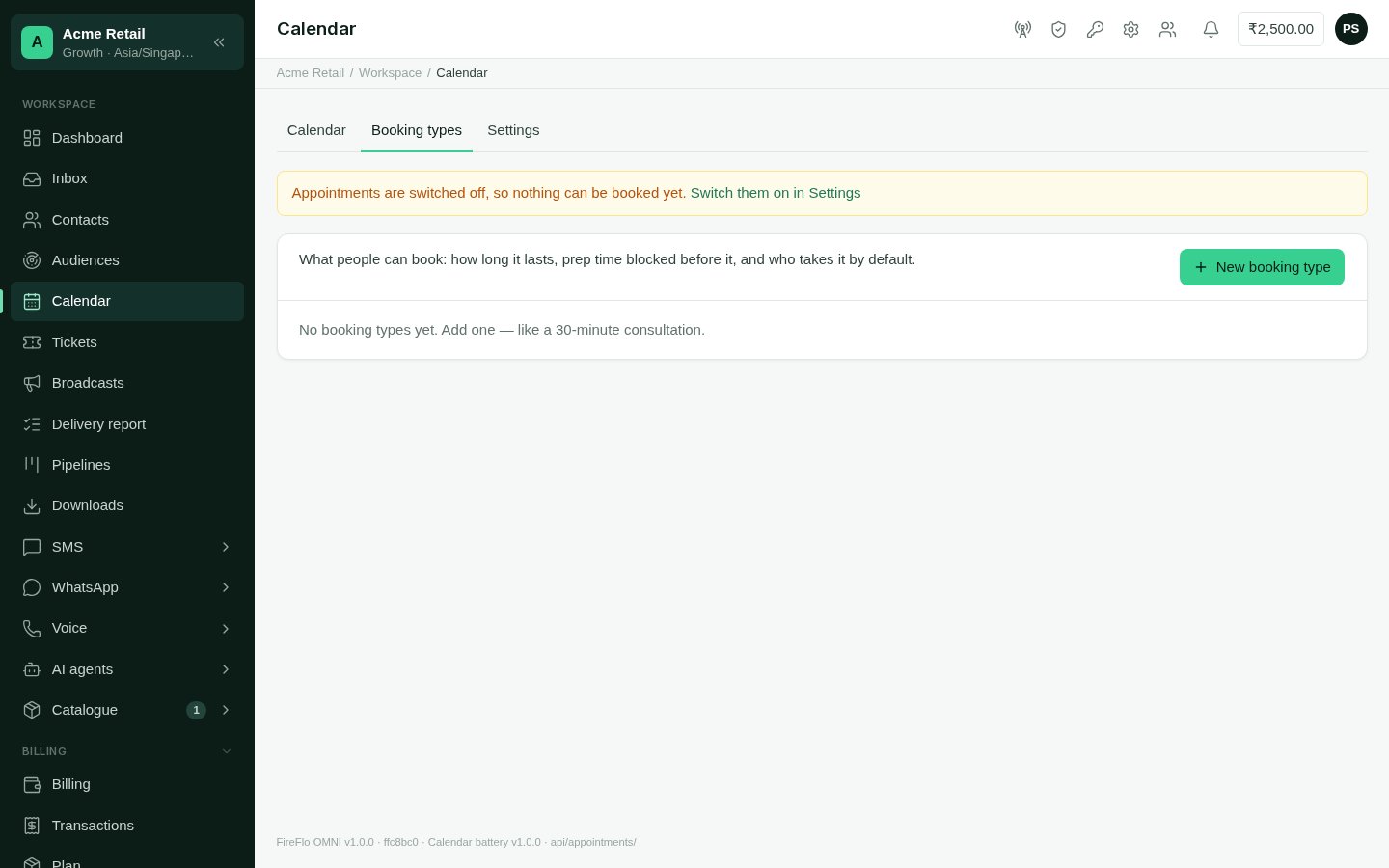Expand the WhatsApp submenu chevron
1389x868 pixels.
(x=226, y=587)
